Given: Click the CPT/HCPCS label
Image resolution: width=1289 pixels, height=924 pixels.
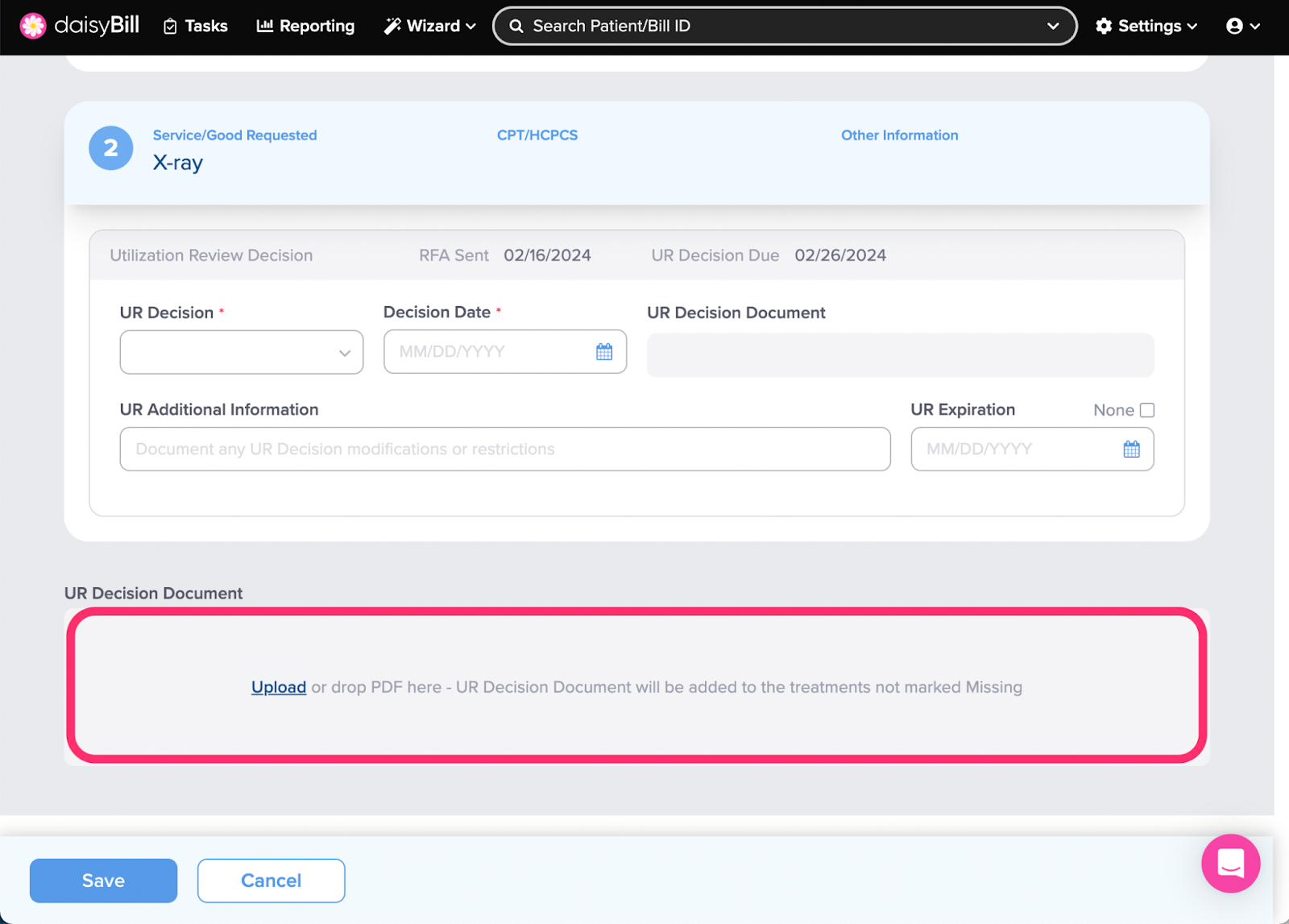Looking at the screenshot, I should click(x=537, y=135).
